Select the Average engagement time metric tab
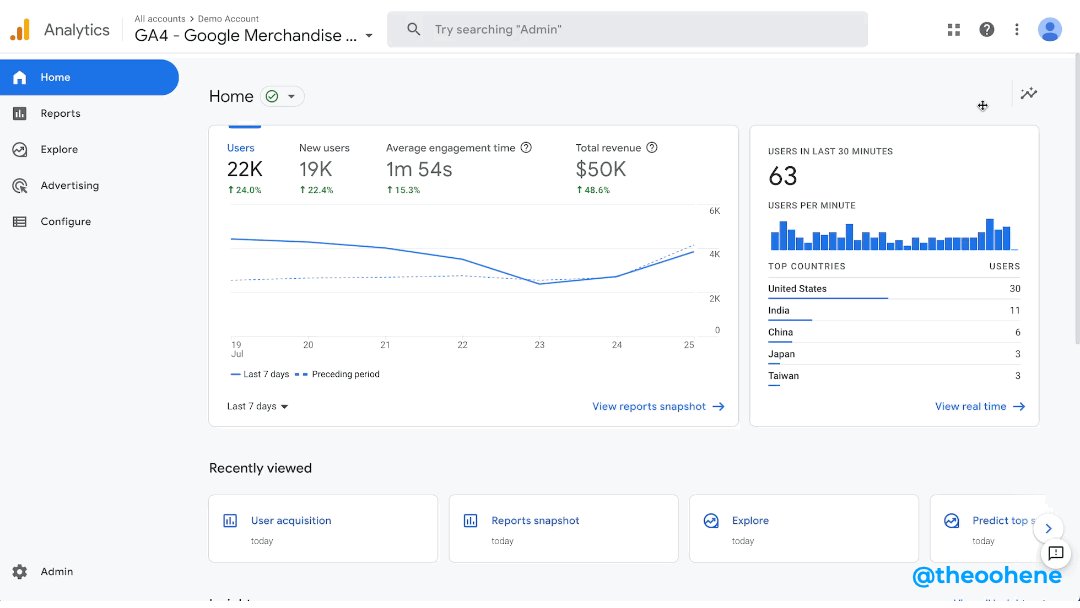Screen dimensions: 1080x608 point(459,168)
